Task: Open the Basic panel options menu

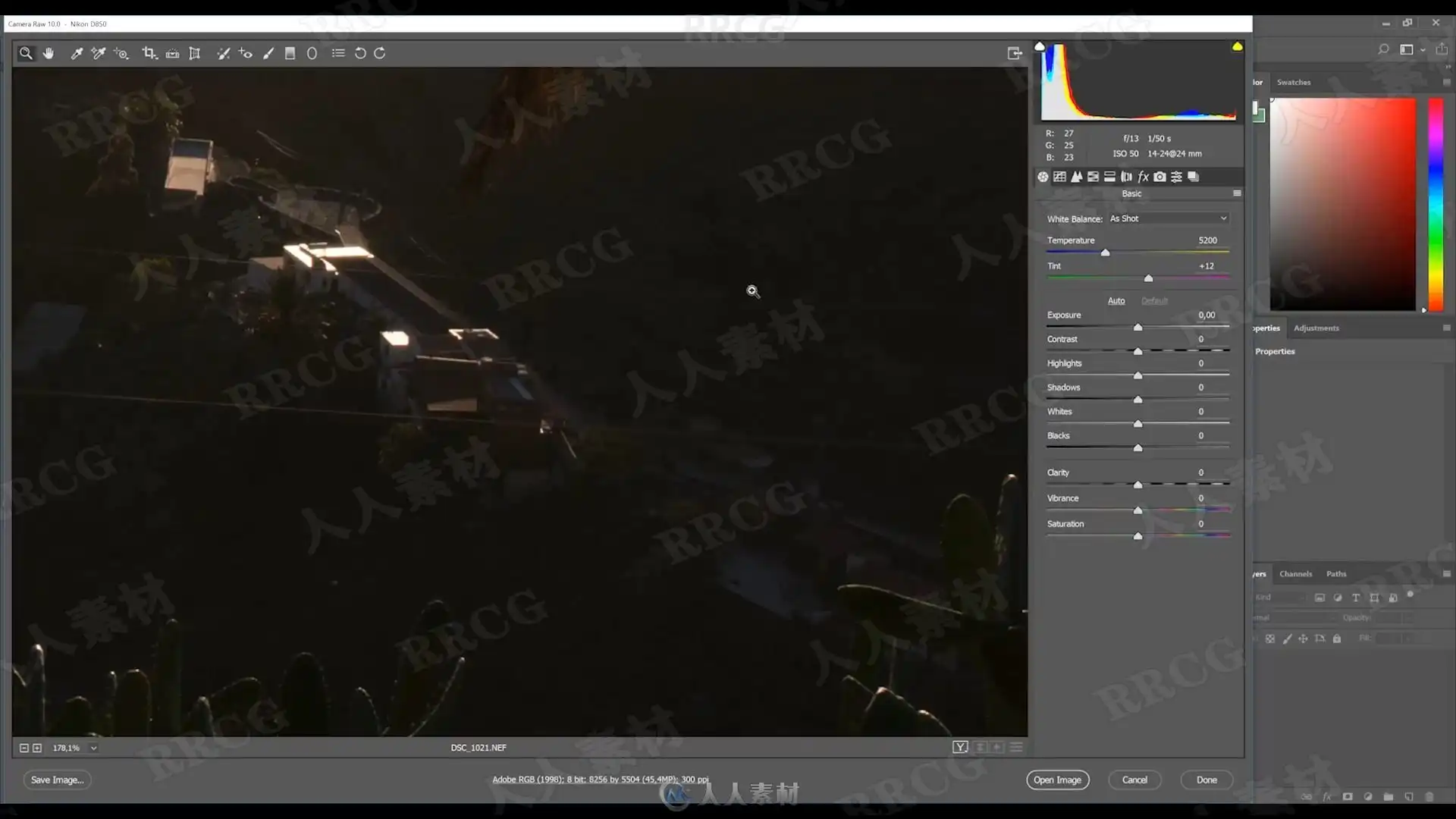Action: pyautogui.click(x=1237, y=193)
